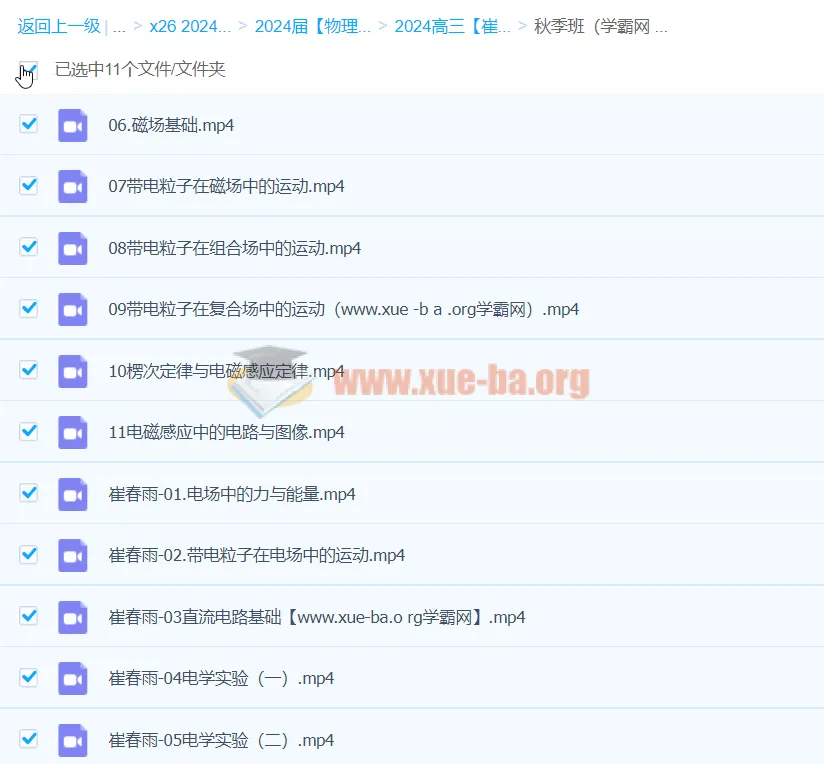The height and width of the screenshot is (764, 824).
Task: Click 返回上一级 to go back
Action: pos(58,27)
